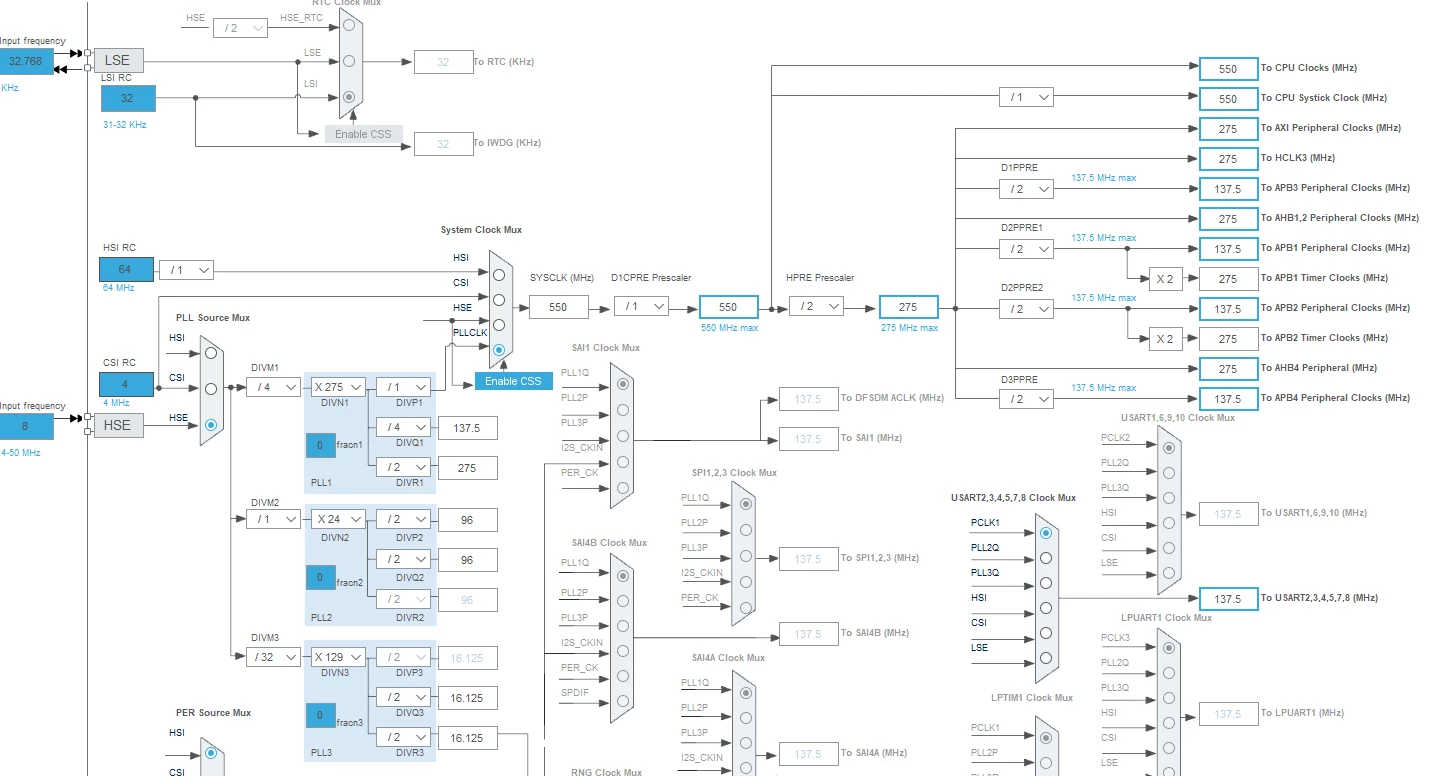Select PCLK1 for the USART2,3,4,5,7,8 Clock Mux

[1046, 533]
